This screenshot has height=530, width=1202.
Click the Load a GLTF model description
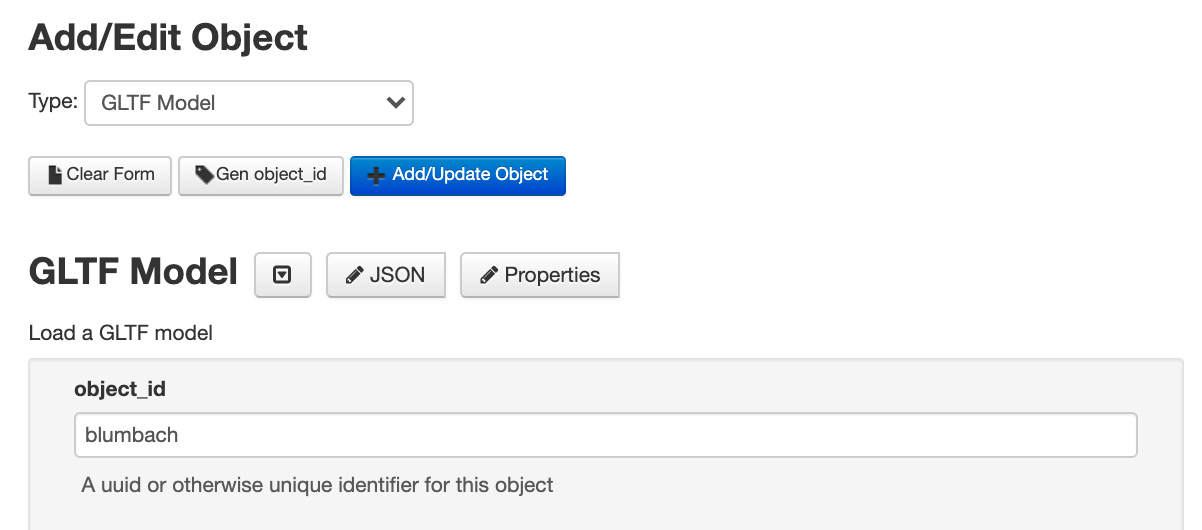121,333
